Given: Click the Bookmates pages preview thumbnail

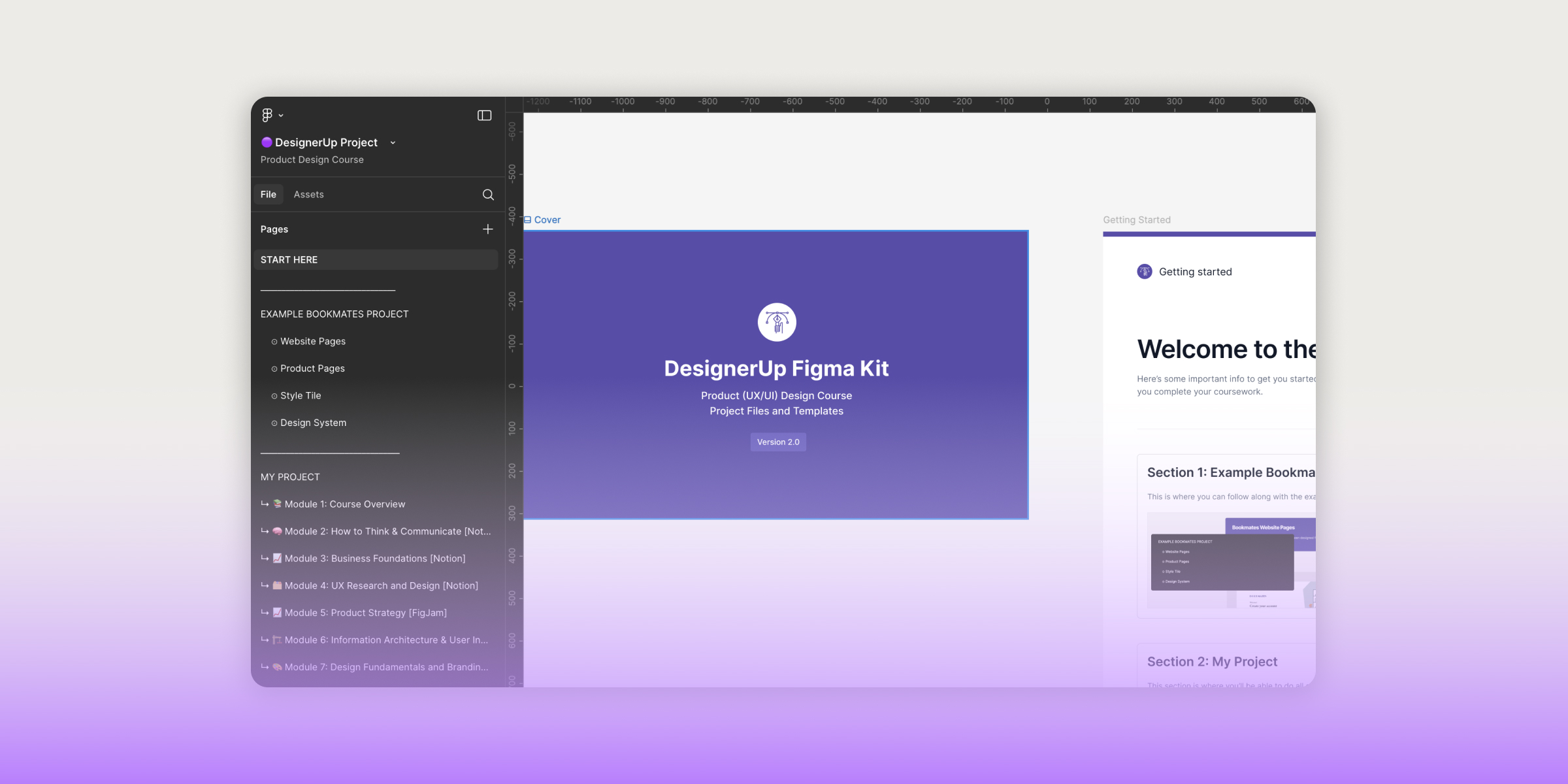Looking at the screenshot, I should [x=1231, y=562].
